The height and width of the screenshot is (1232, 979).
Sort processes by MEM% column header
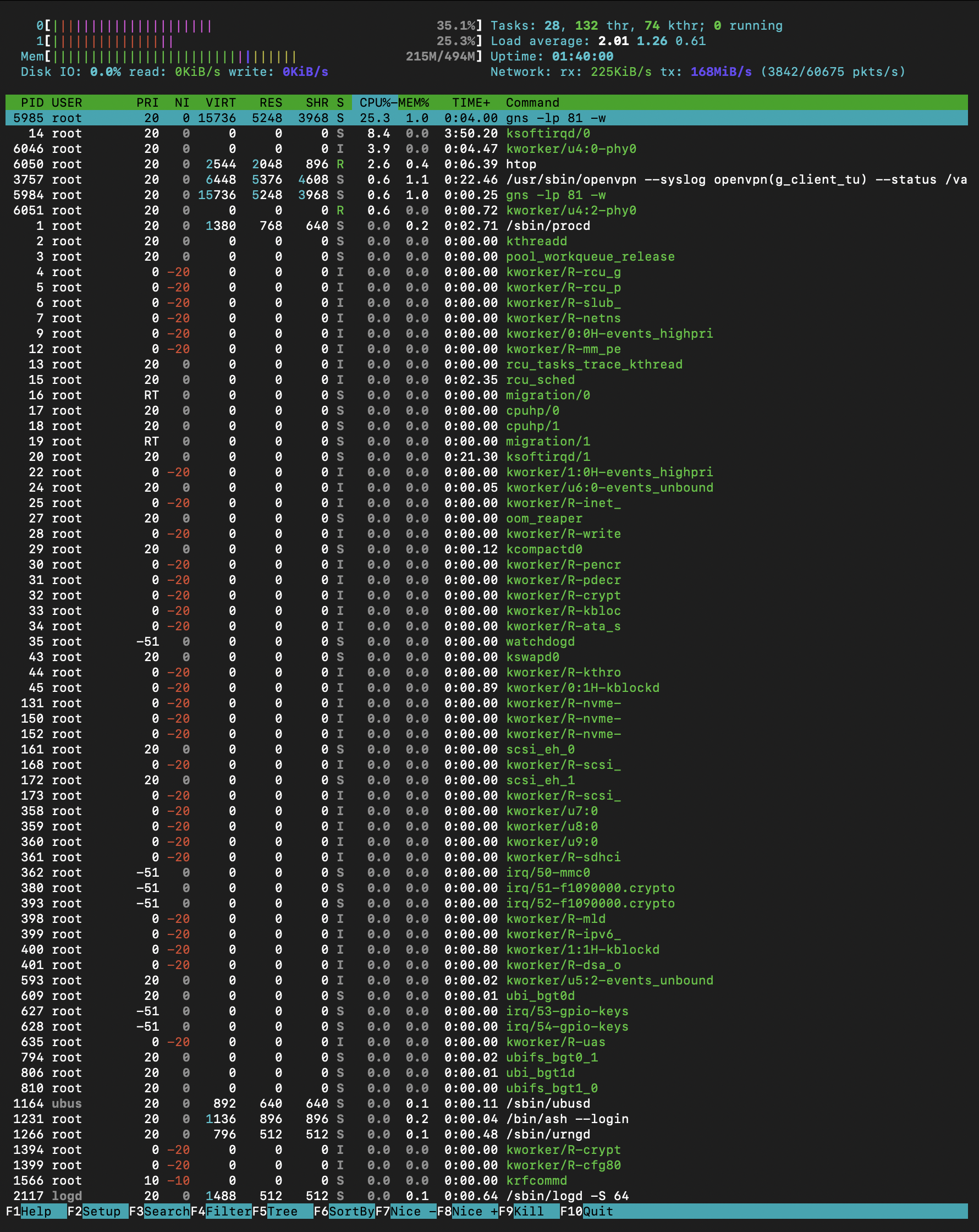(414, 103)
